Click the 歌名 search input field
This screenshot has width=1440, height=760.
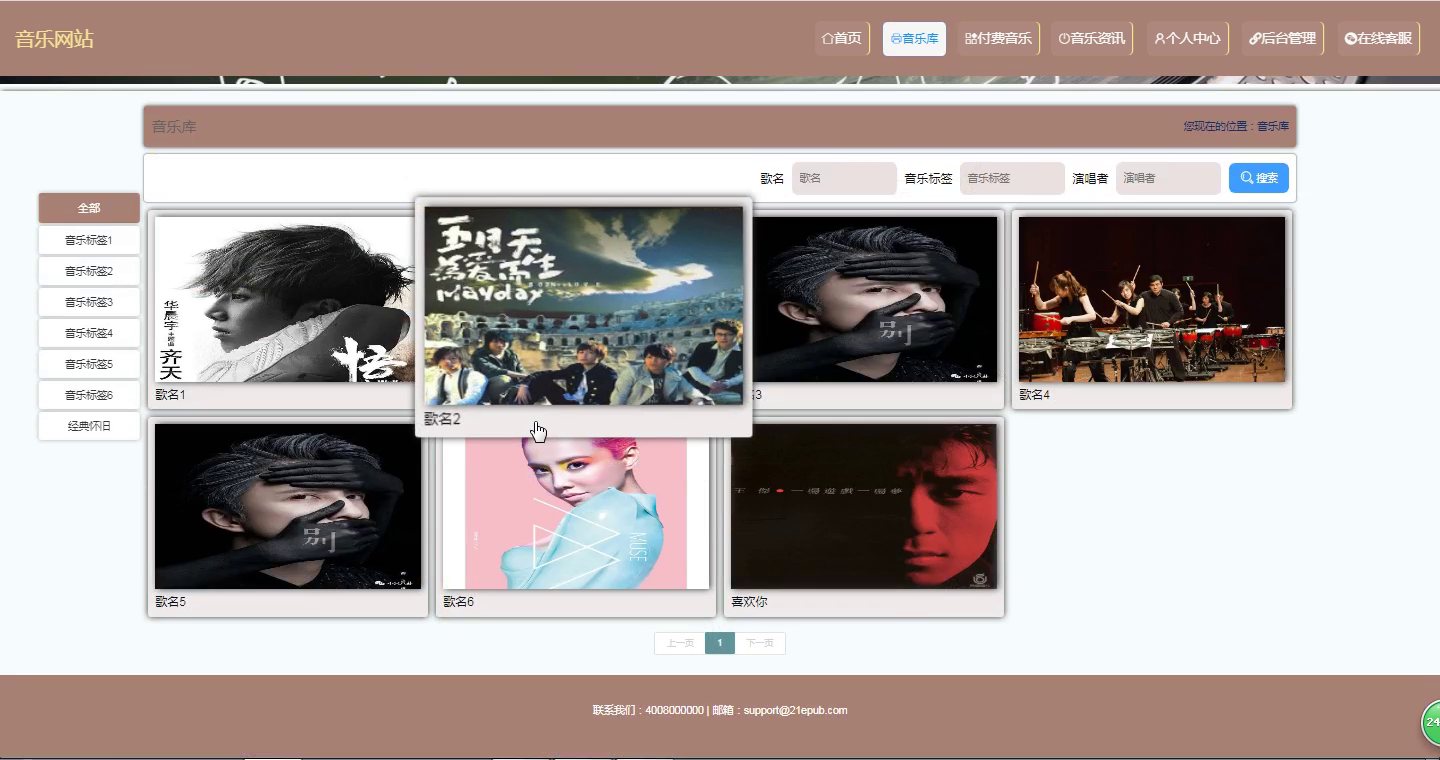[844, 178]
